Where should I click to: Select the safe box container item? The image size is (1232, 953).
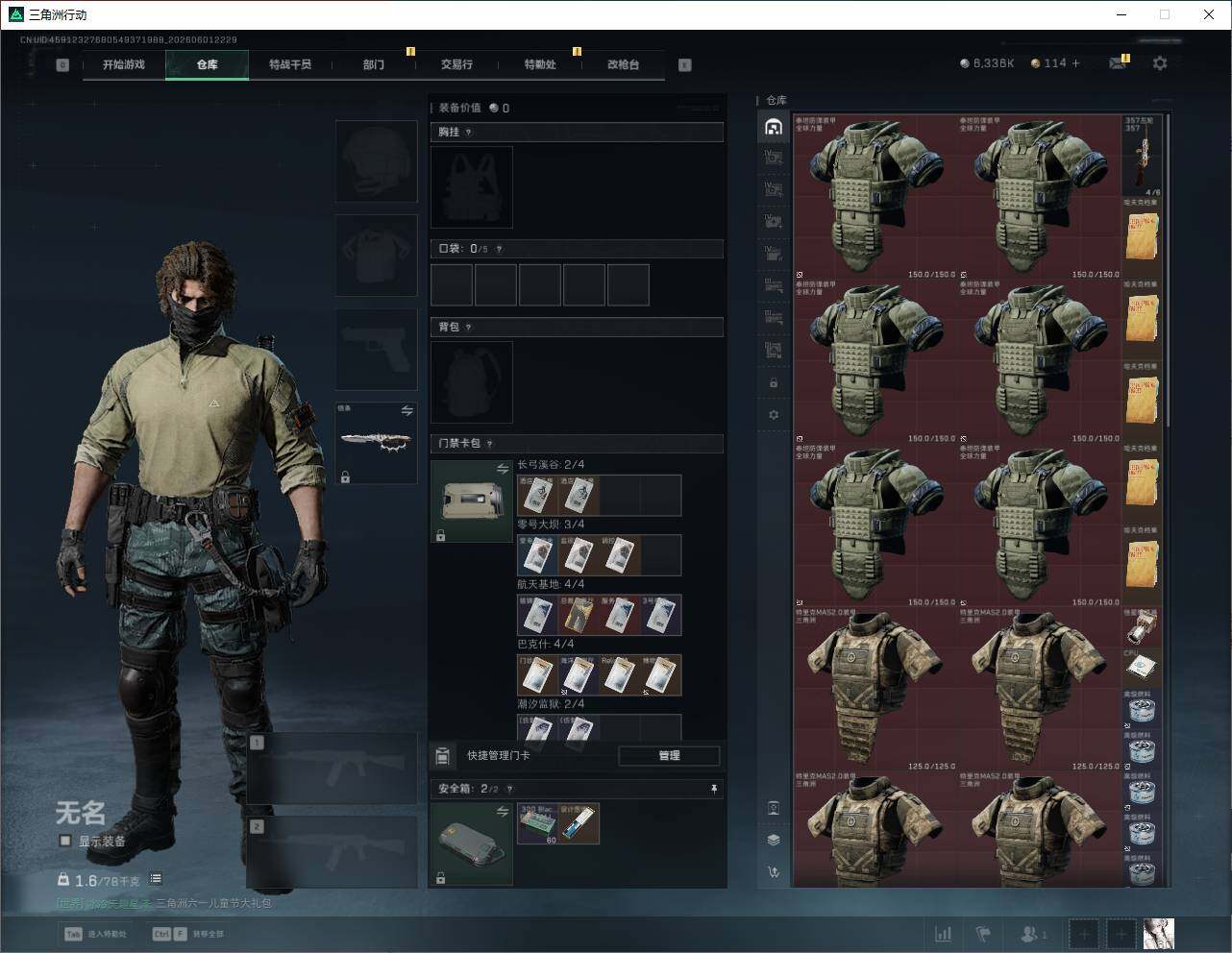(472, 844)
